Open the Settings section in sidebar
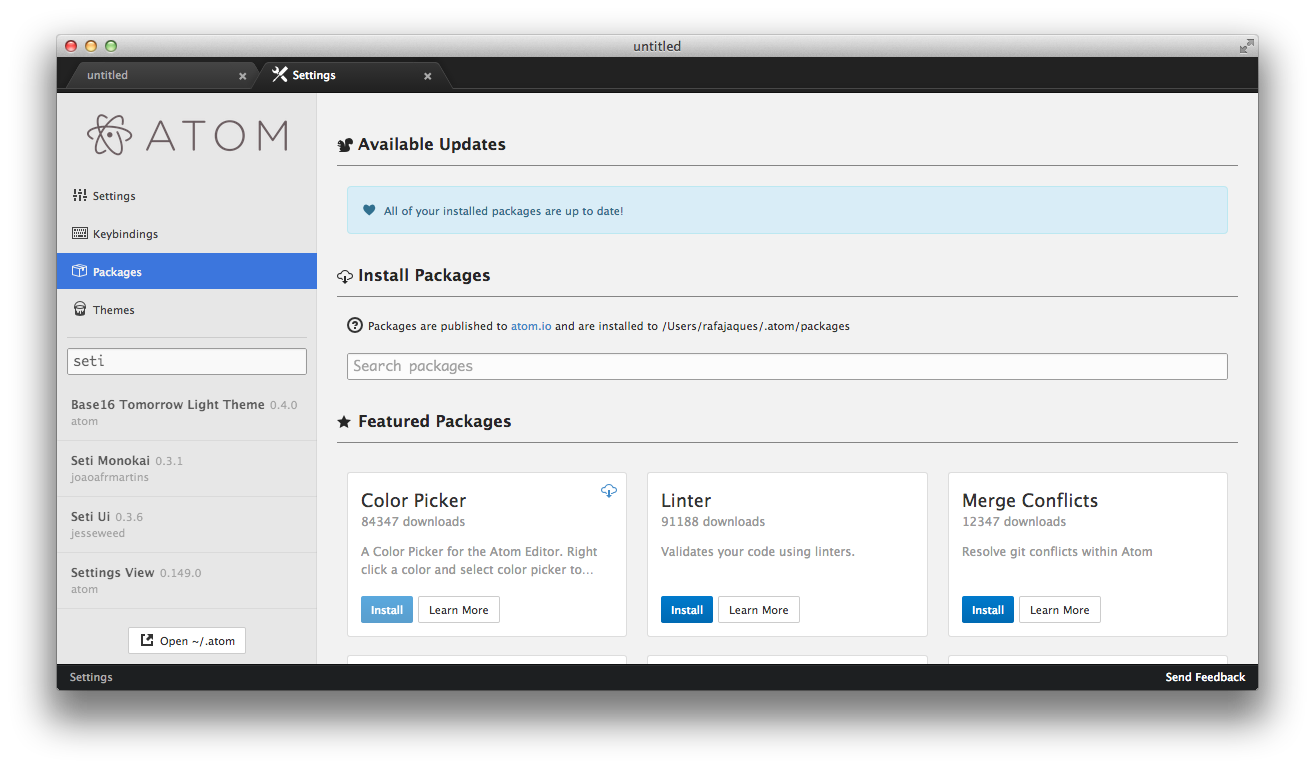Screen dimensions: 1315x769 pos(187,196)
